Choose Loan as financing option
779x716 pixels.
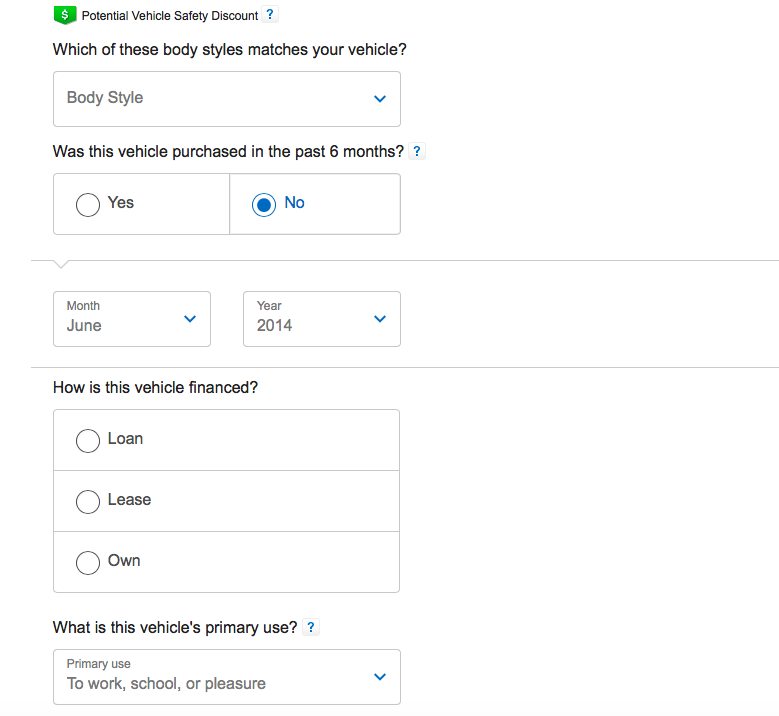click(x=88, y=440)
